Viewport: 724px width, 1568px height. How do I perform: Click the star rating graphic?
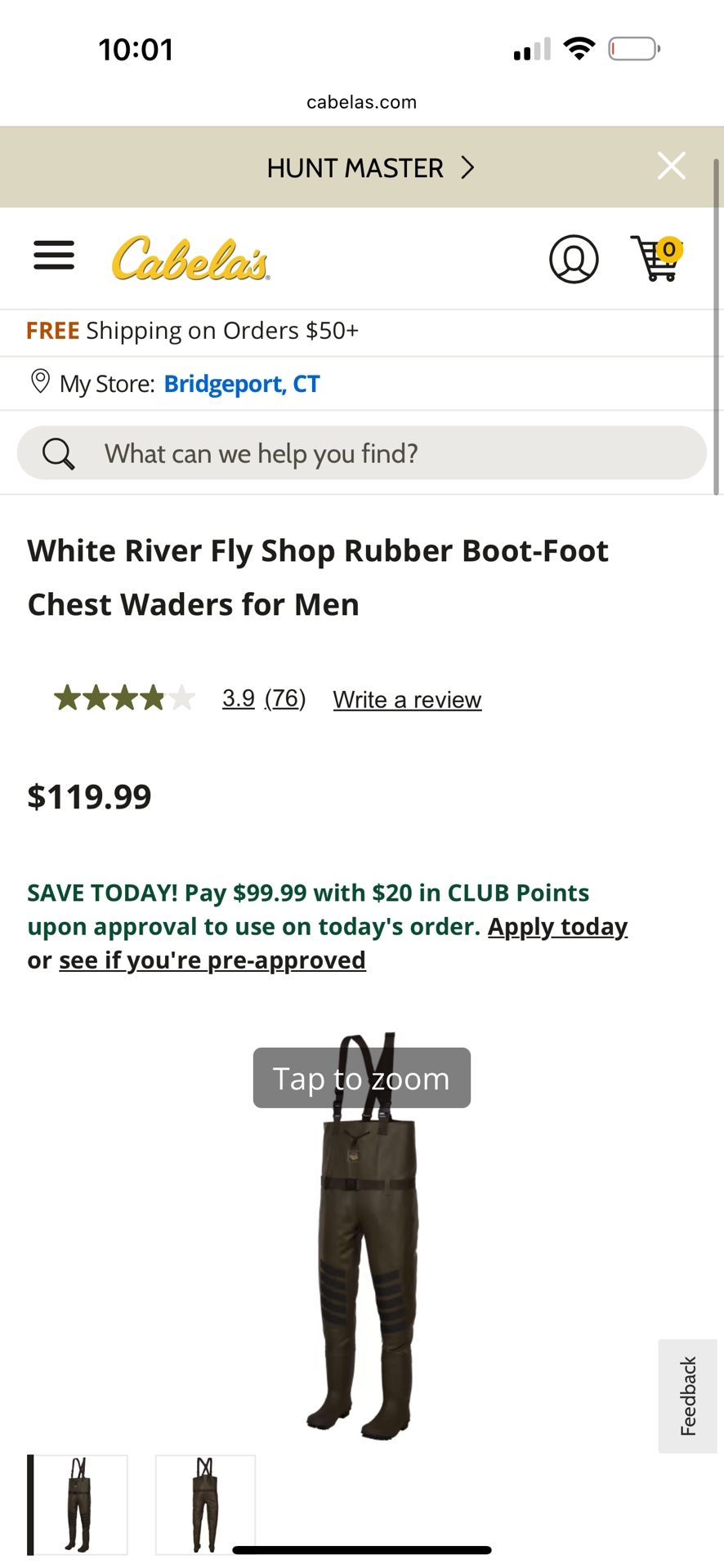(x=124, y=699)
